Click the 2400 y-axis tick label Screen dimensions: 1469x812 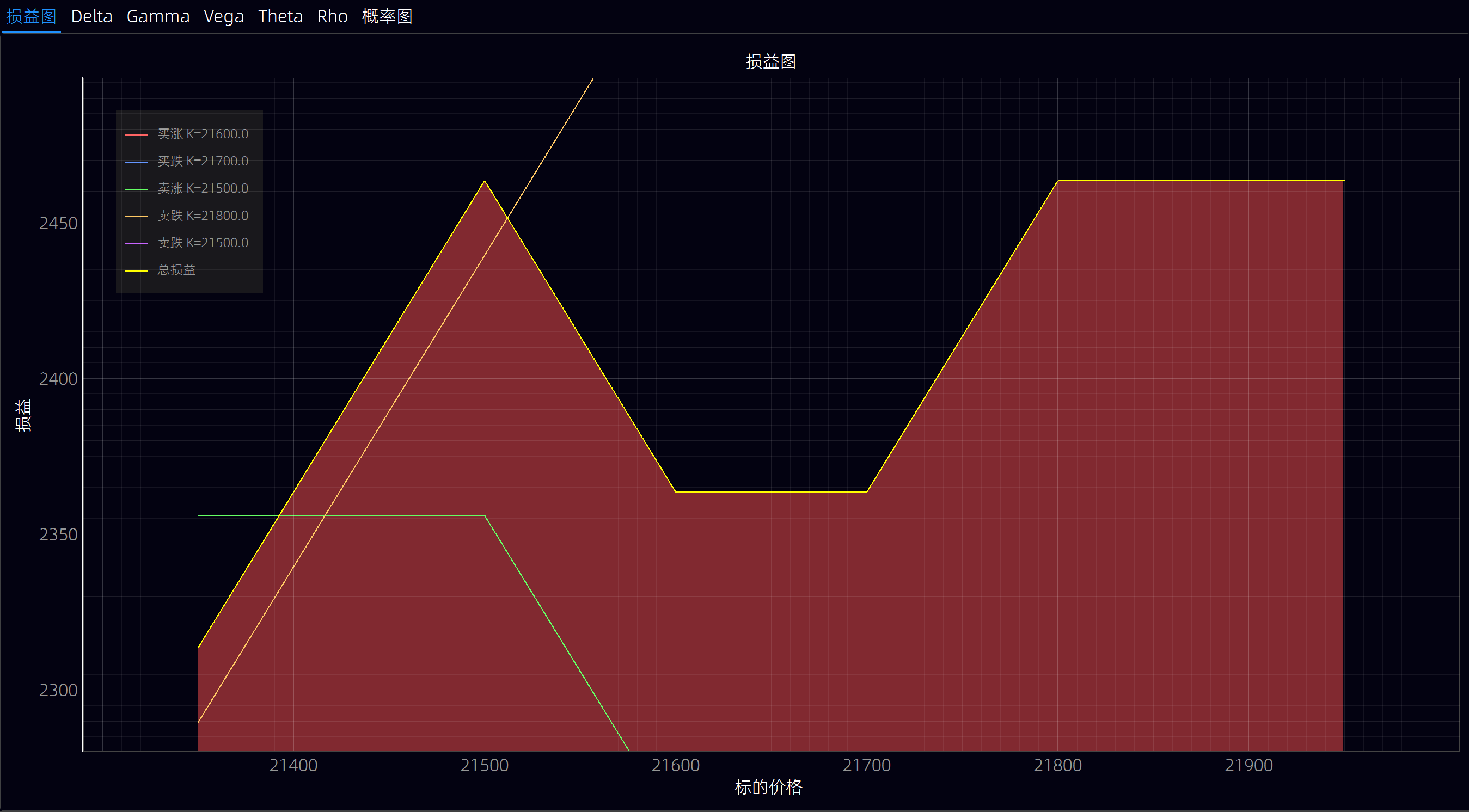tap(58, 379)
